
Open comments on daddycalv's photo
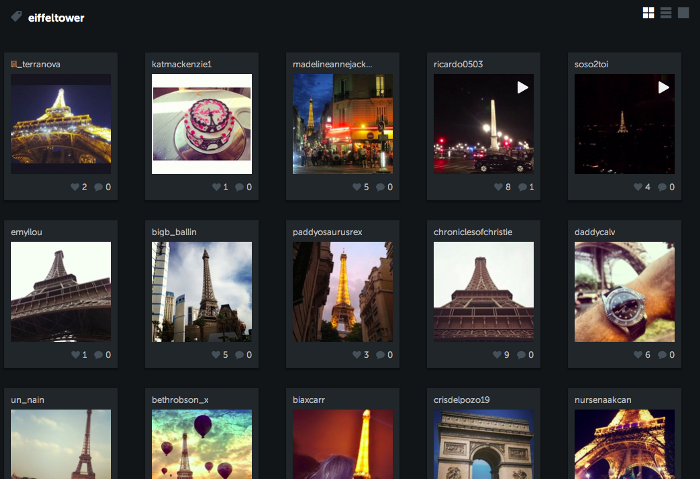pyautogui.click(x=662, y=355)
